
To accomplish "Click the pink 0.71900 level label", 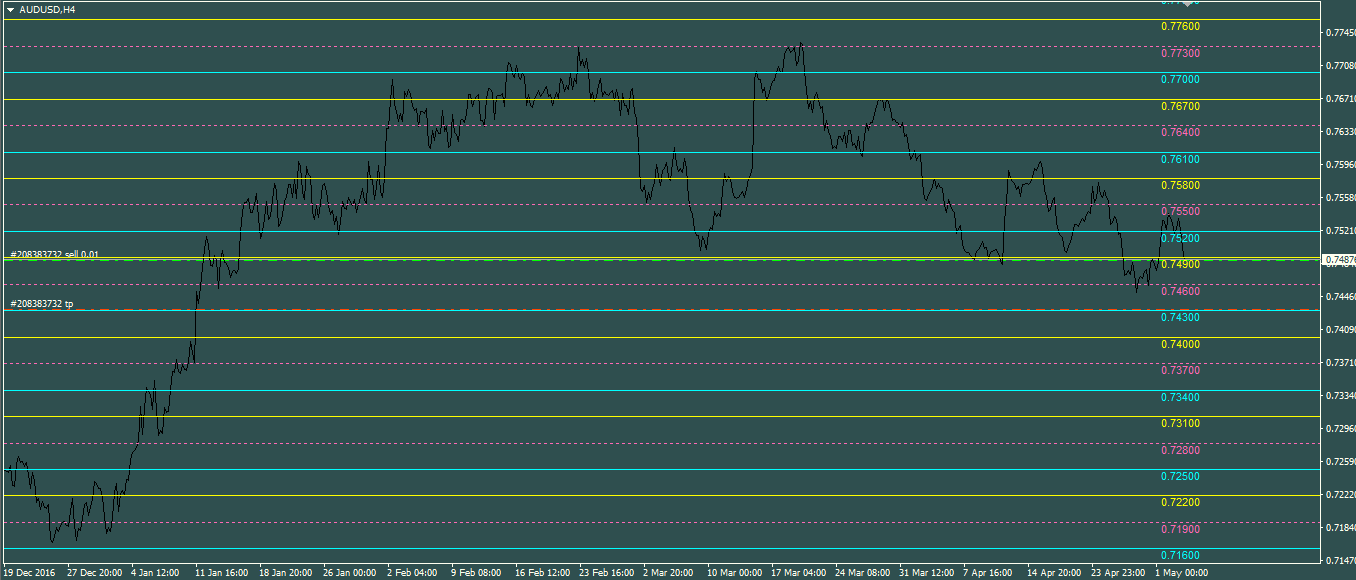I will [x=1180, y=529].
